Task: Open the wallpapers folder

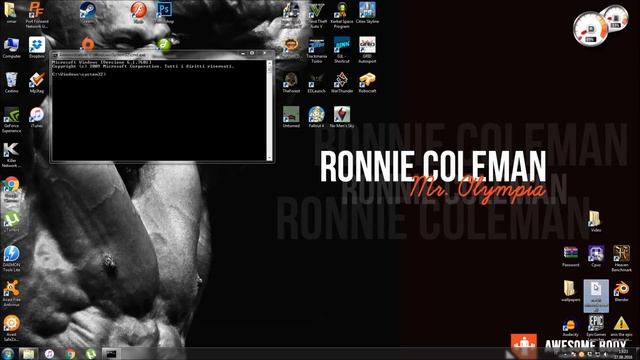Action: click(x=570, y=291)
